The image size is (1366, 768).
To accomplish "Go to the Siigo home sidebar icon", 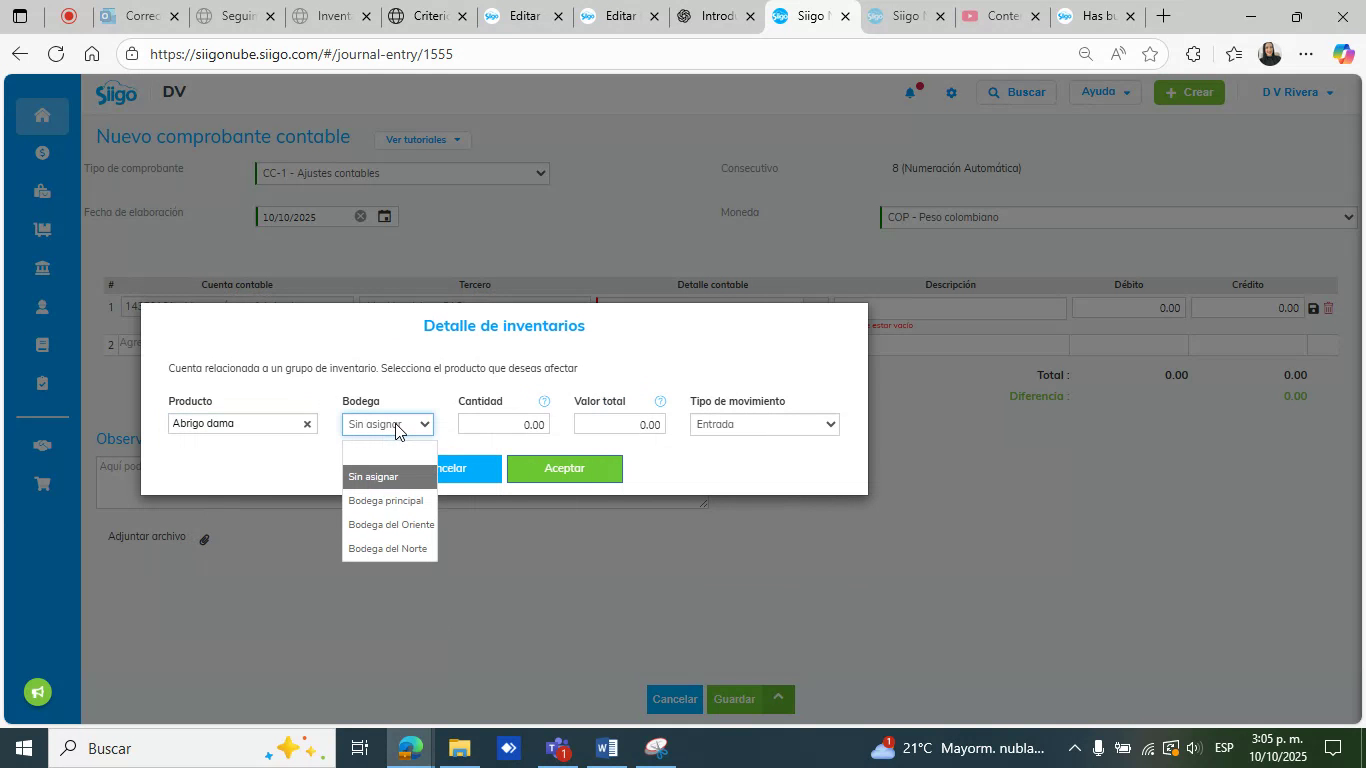I will (x=42, y=115).
